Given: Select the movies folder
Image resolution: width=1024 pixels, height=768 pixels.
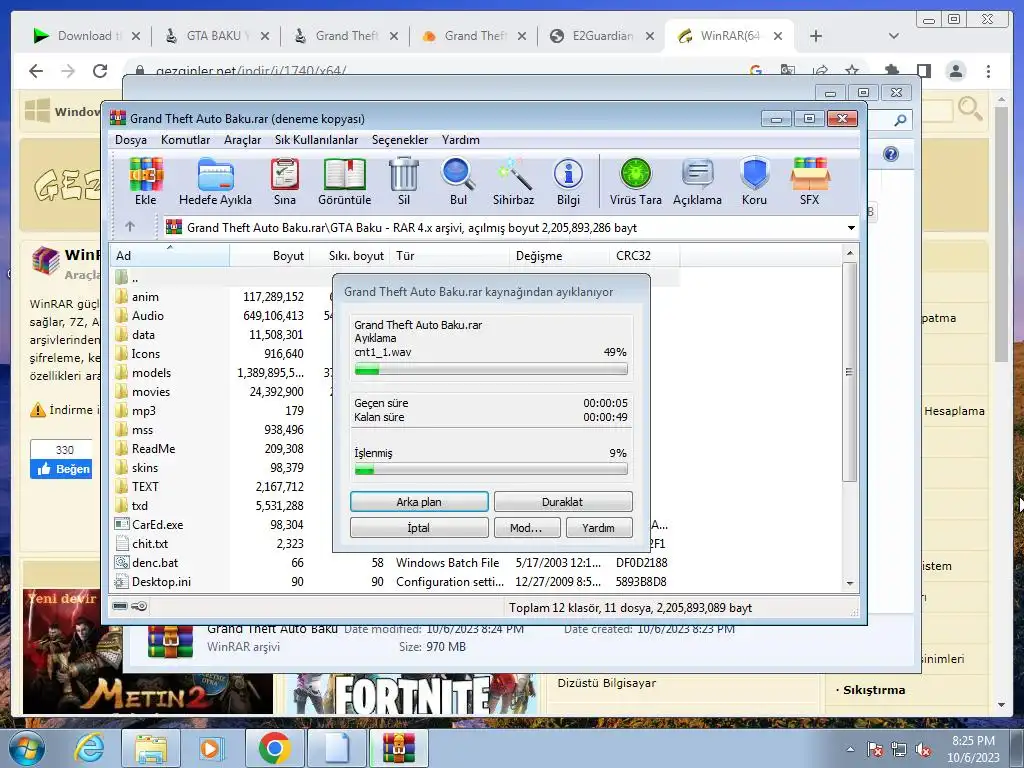Looking at the screenshot, I should click(x=150, y=391).
